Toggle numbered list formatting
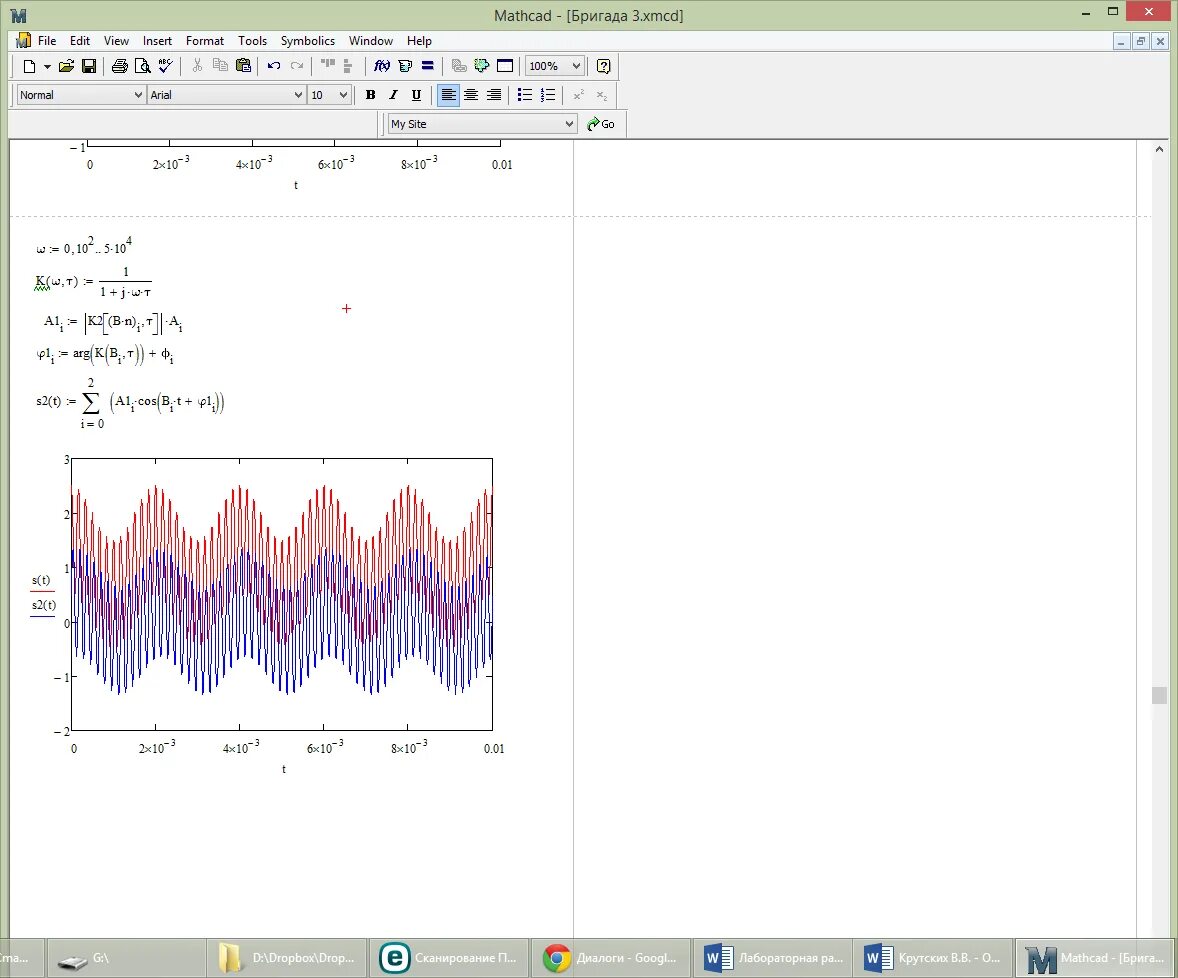The height and width of the screenshot is (978, 1178). tap(548, 95)
